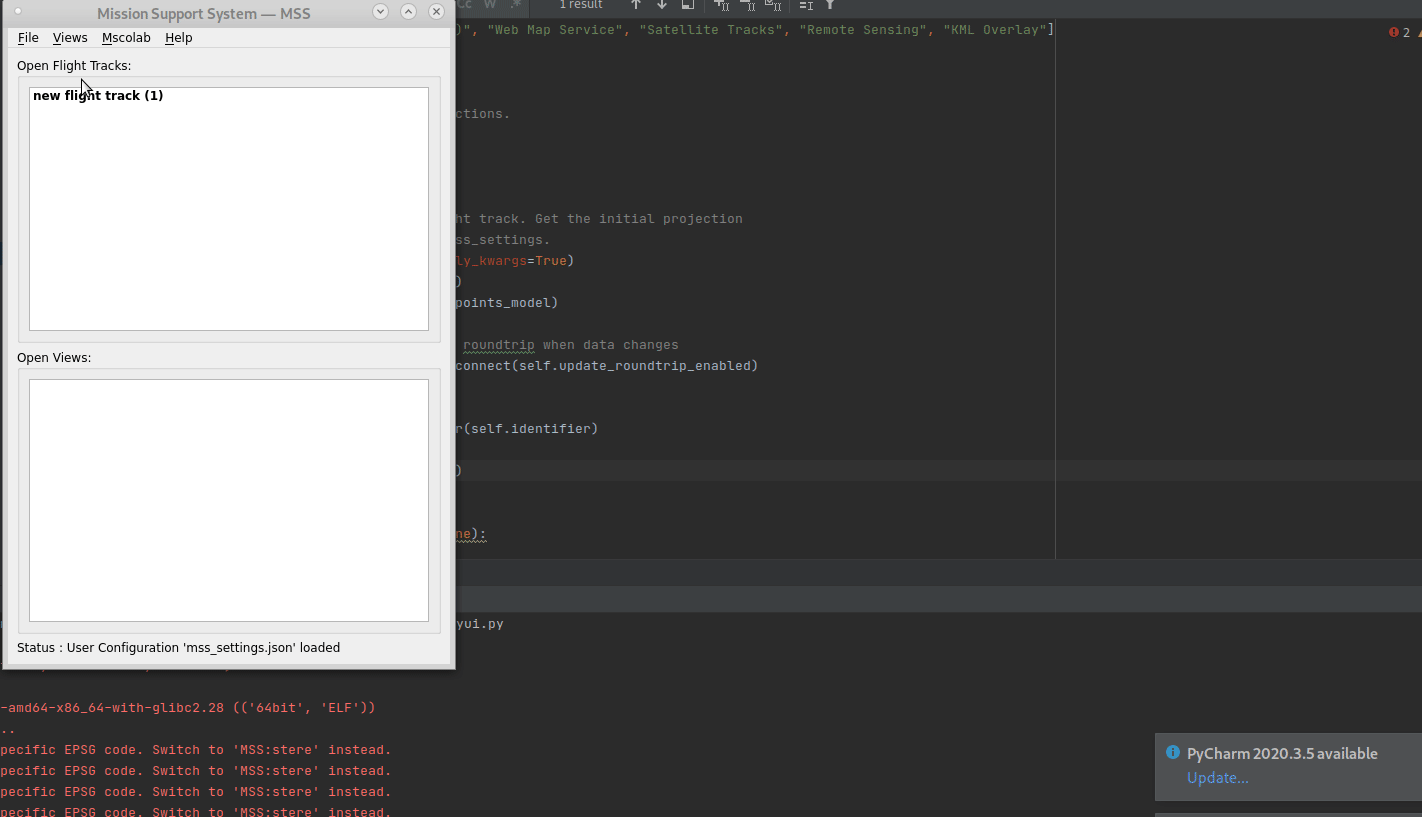Viewport: 1422px width, 817px height.
Task: Open the Views menu
Action: point(70,37)
